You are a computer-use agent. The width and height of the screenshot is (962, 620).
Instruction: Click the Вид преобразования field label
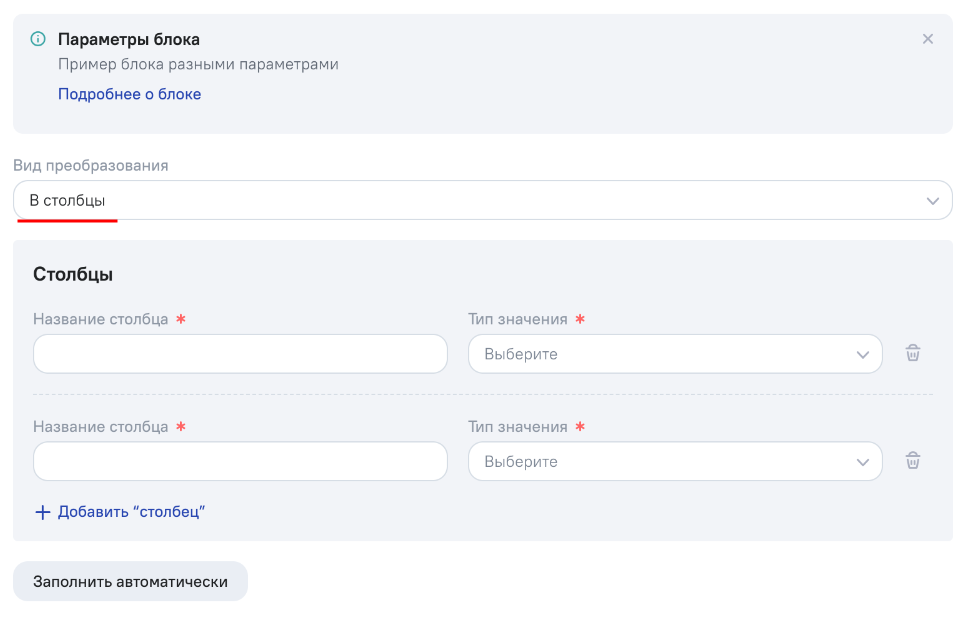(x=91, y=166)
